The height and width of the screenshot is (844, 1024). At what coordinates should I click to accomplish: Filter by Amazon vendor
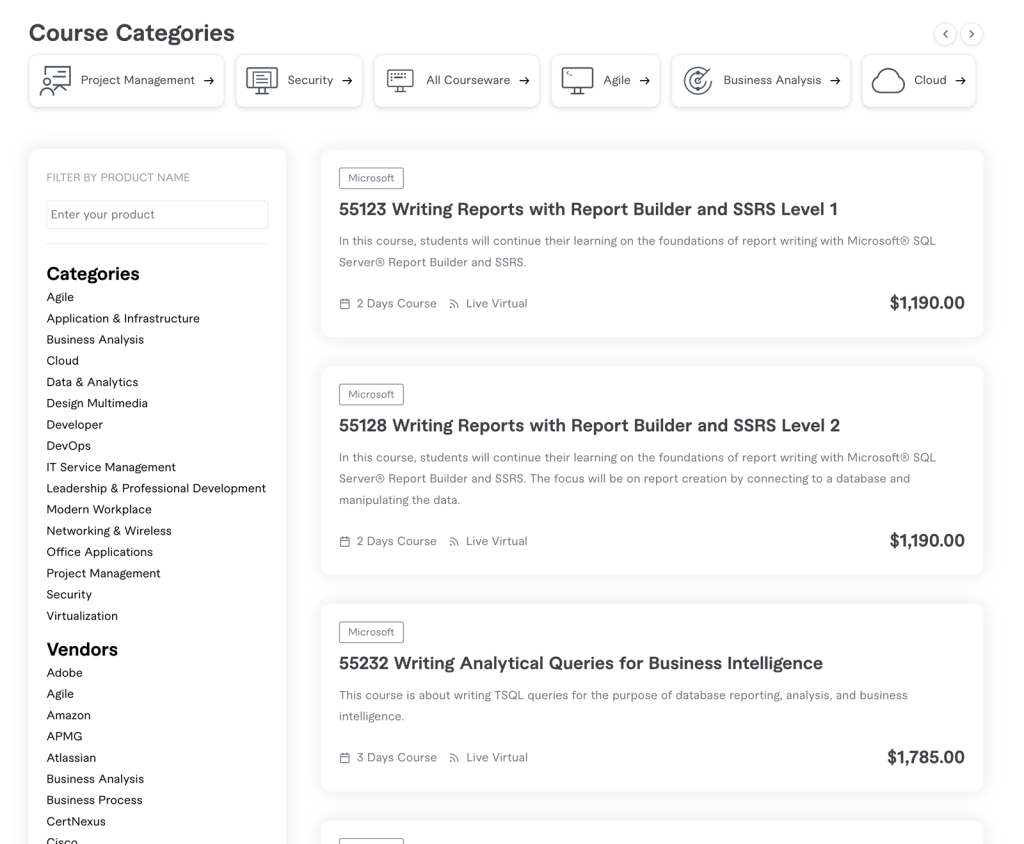(69, 715)
